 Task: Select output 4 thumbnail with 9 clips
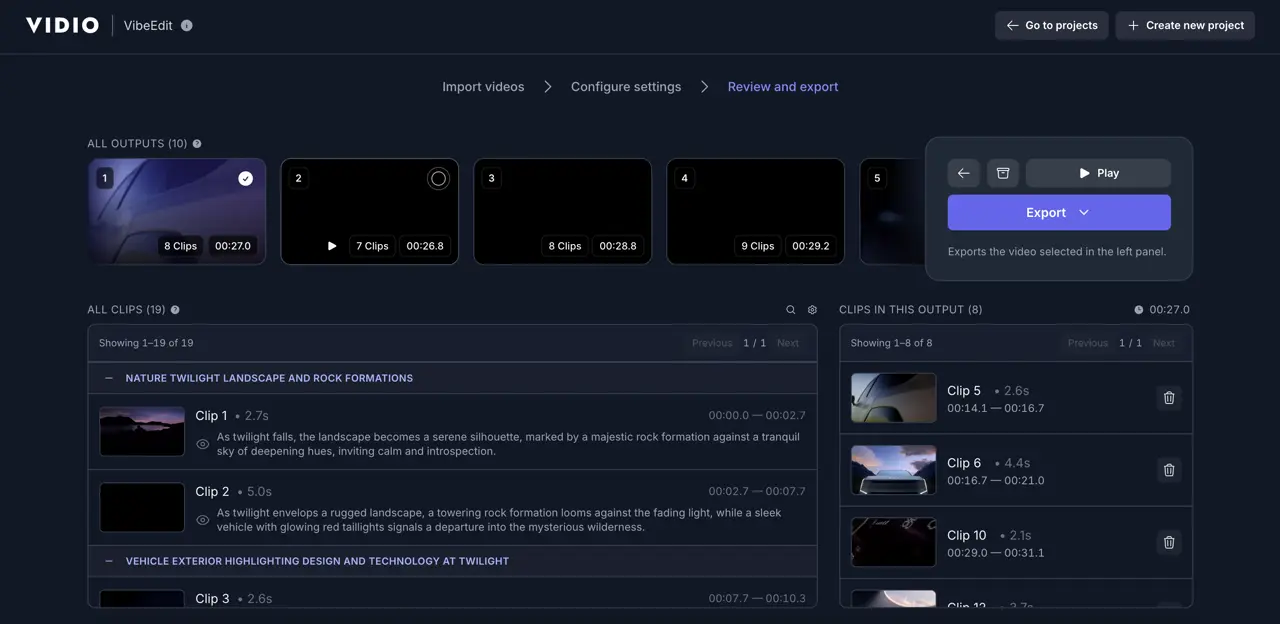(755, 205)
